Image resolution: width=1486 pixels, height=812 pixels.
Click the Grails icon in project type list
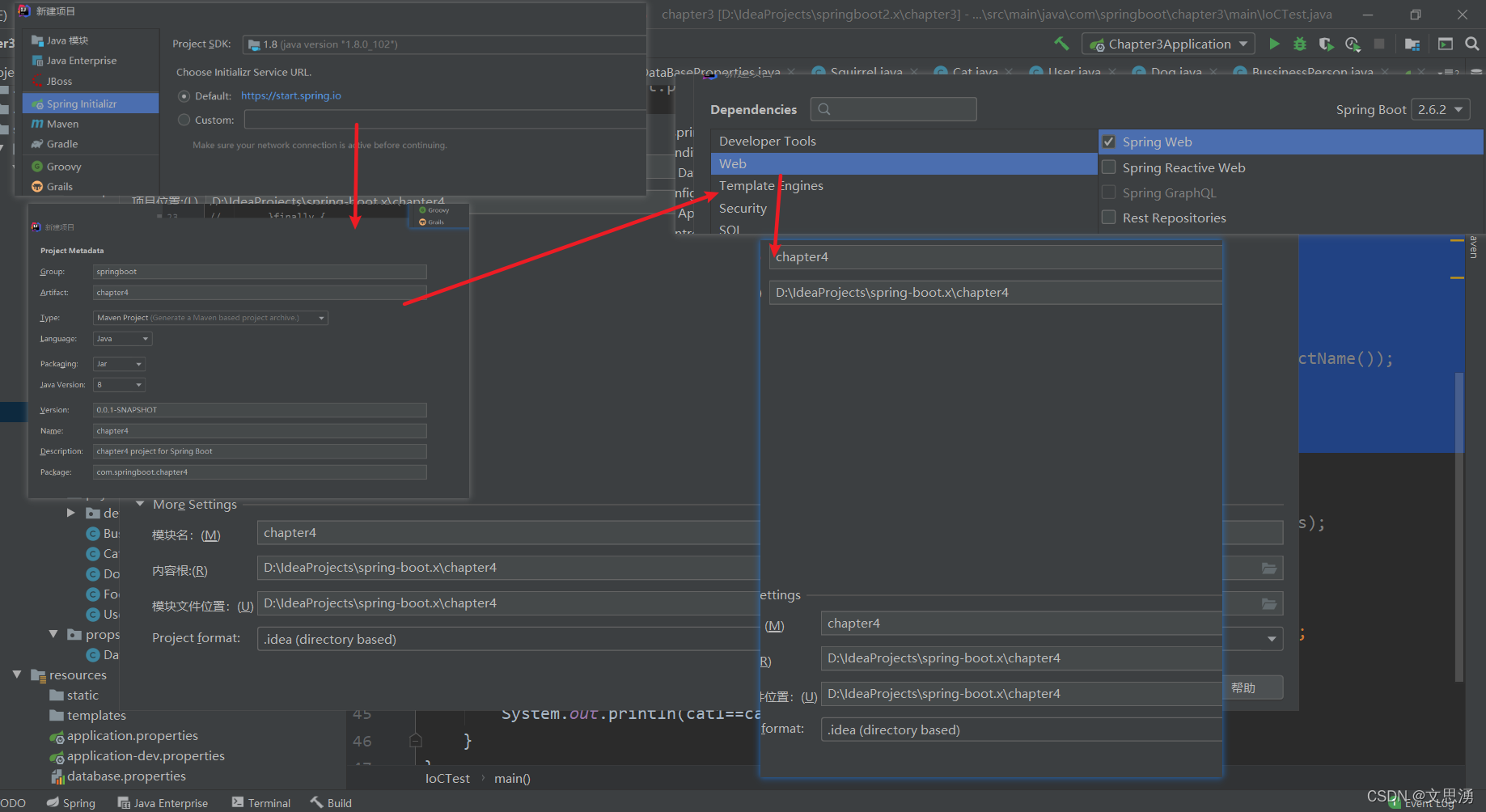point(37,187)
